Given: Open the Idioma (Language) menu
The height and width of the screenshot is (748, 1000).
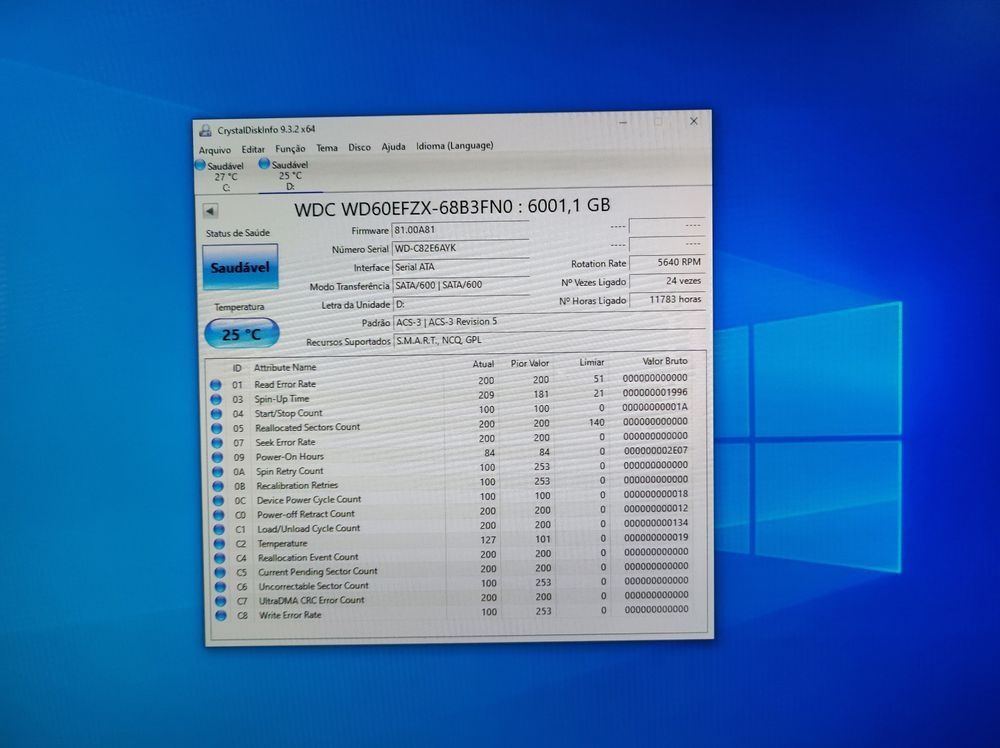Looking at the screenshot, I should tap(455, 146).
